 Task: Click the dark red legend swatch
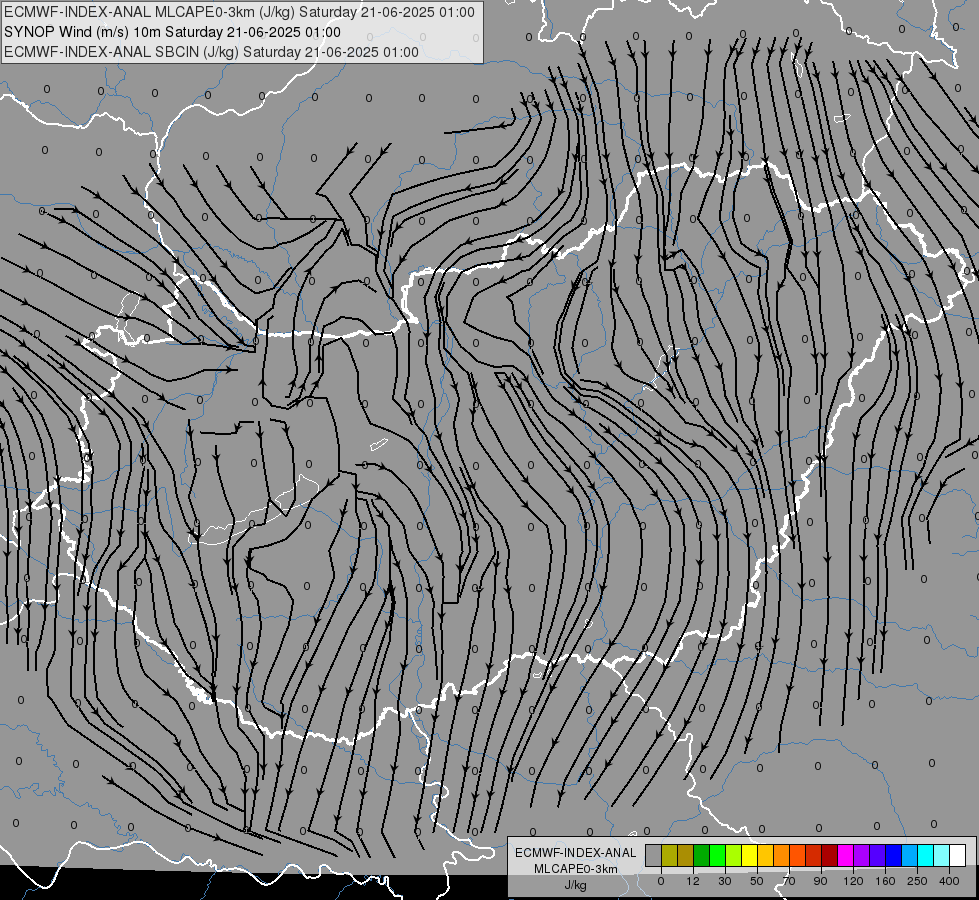click(829, 855)
